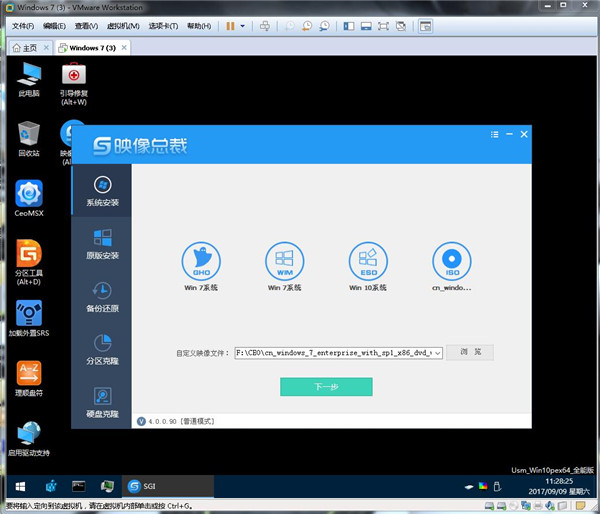Open 备份还原 sidebar section
Viewport: 600px width, 514px height.
pyautogui.click(x=102, y=297)
